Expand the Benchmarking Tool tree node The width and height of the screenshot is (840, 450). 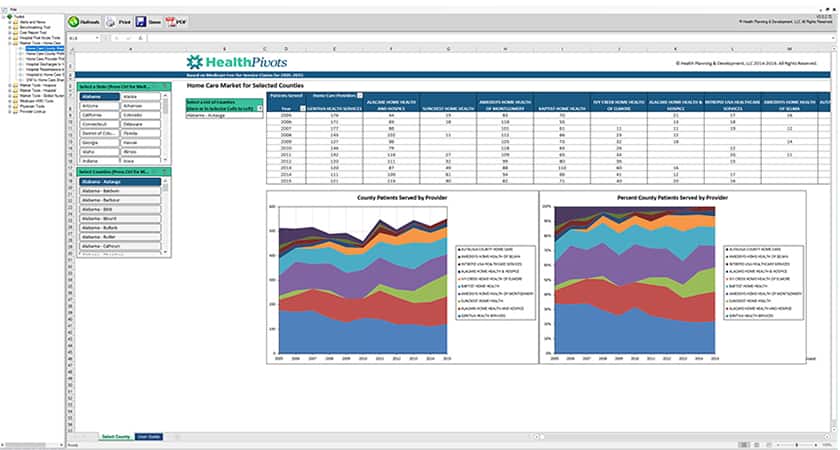coord(10,27)
